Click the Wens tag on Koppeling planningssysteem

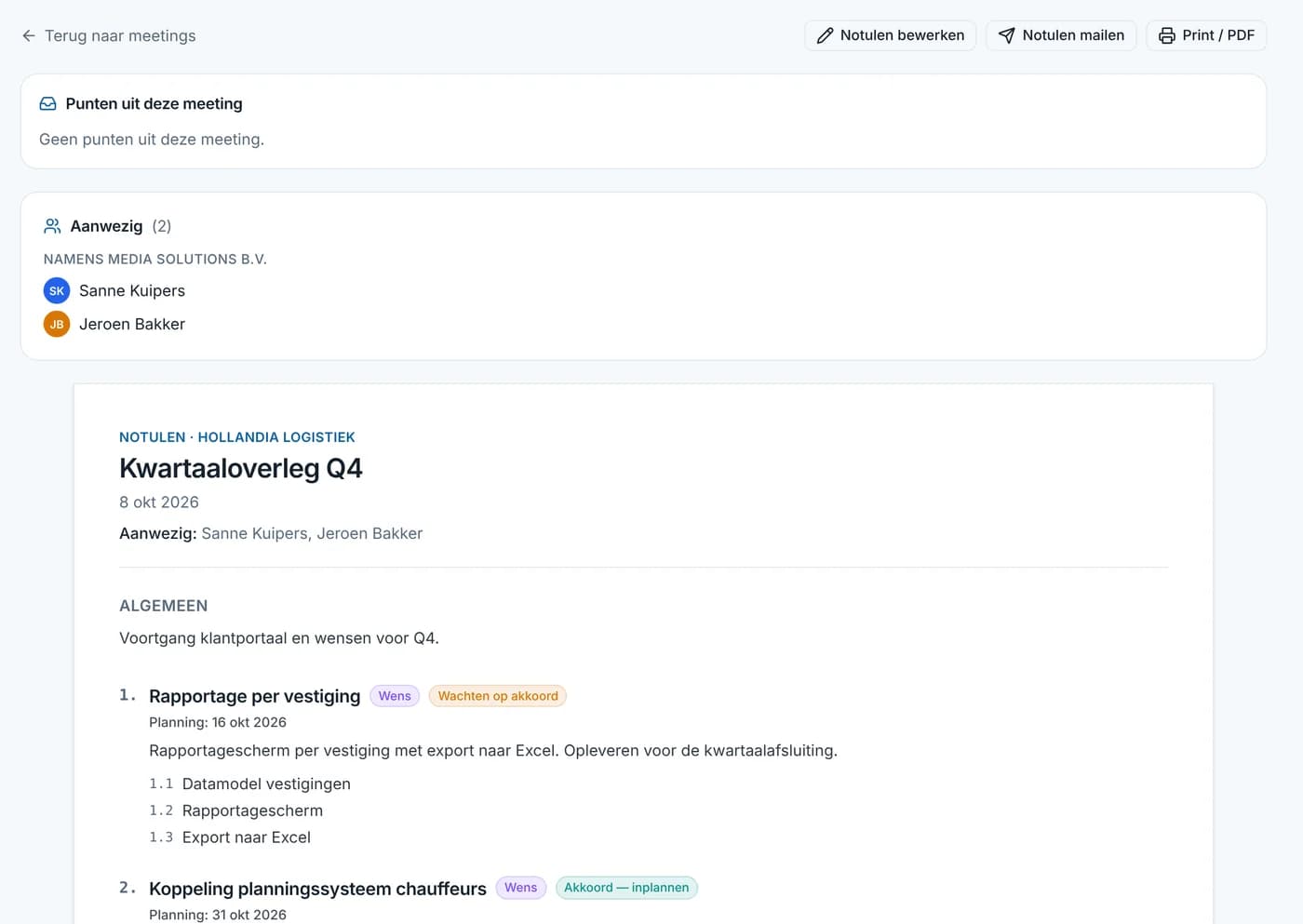point(521,888)
